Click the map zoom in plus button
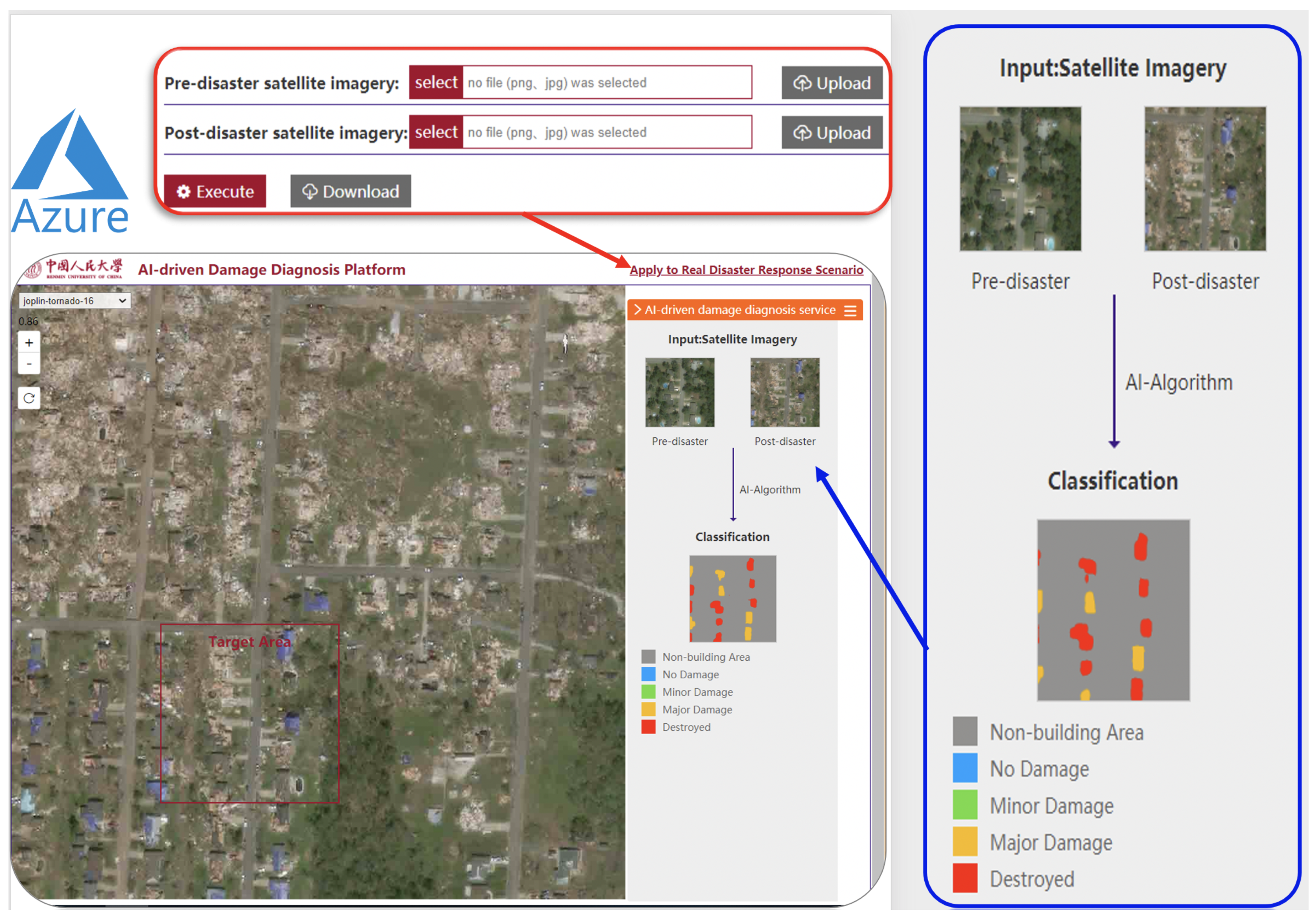This screenshot has height=918, width=1316. click(29, 343)
